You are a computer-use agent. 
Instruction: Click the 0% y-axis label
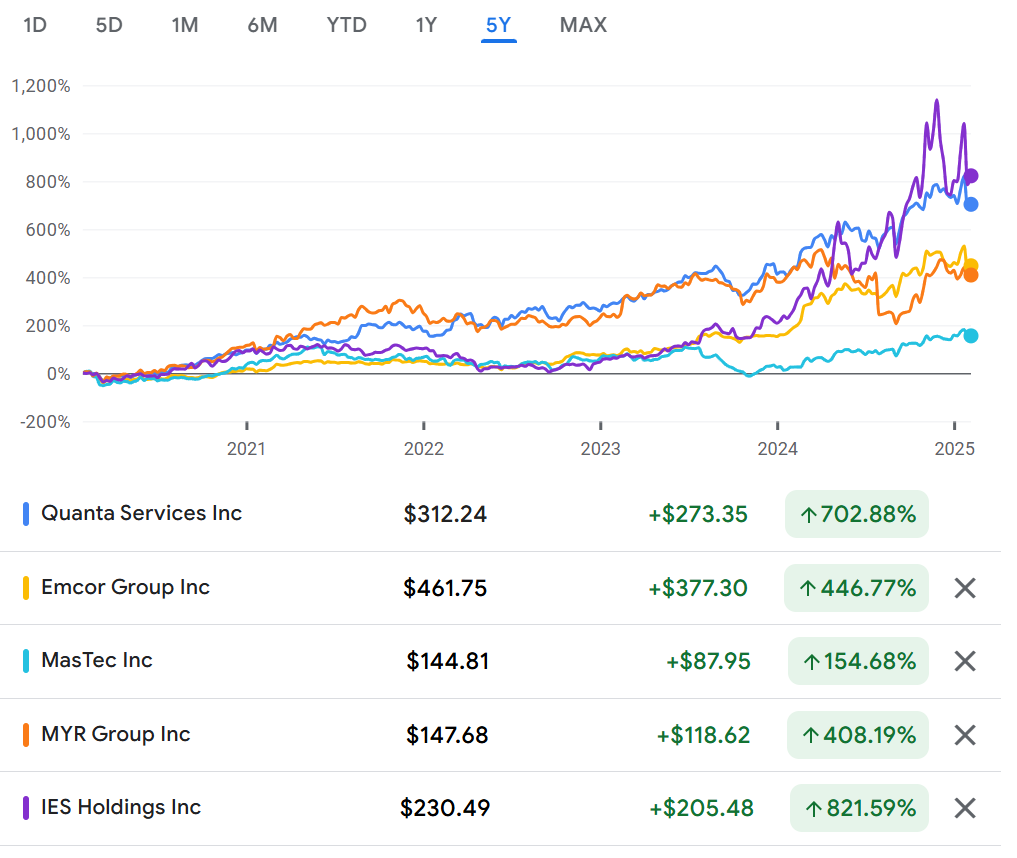point(59,374)
